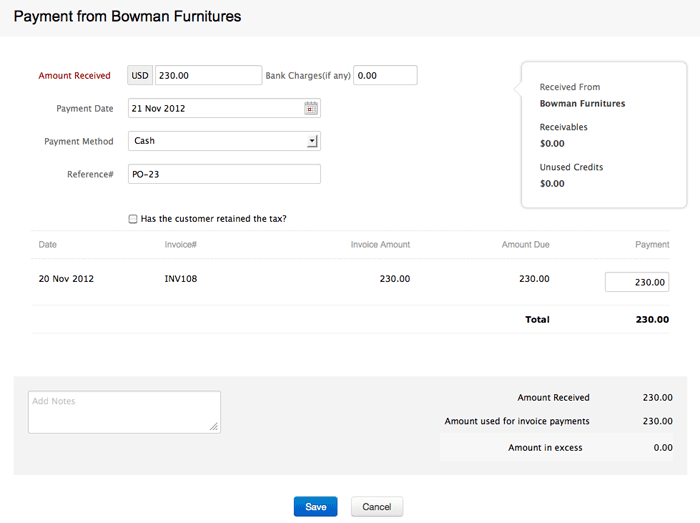The width and height of the screenshot is (700, 523).
Task: Click the 'Payment Method' field label
Action: pyautogui.click(x=79, y=141)
